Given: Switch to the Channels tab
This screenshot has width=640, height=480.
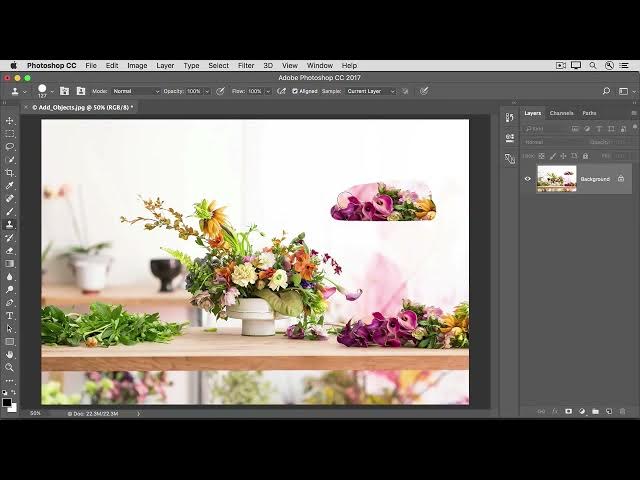Looking at the screenshot, I should point(561,113).
